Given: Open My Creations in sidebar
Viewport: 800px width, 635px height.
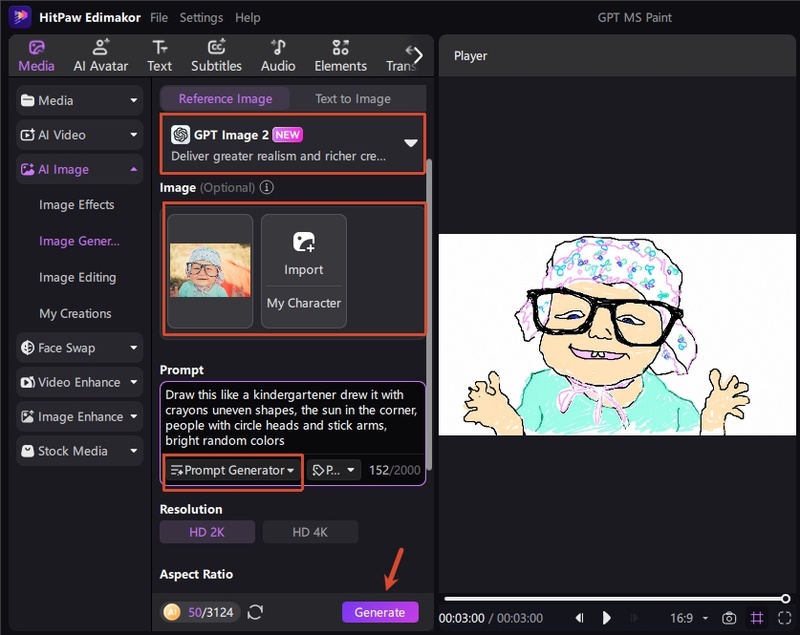Looking at the screenshot, I should (75, 313).
